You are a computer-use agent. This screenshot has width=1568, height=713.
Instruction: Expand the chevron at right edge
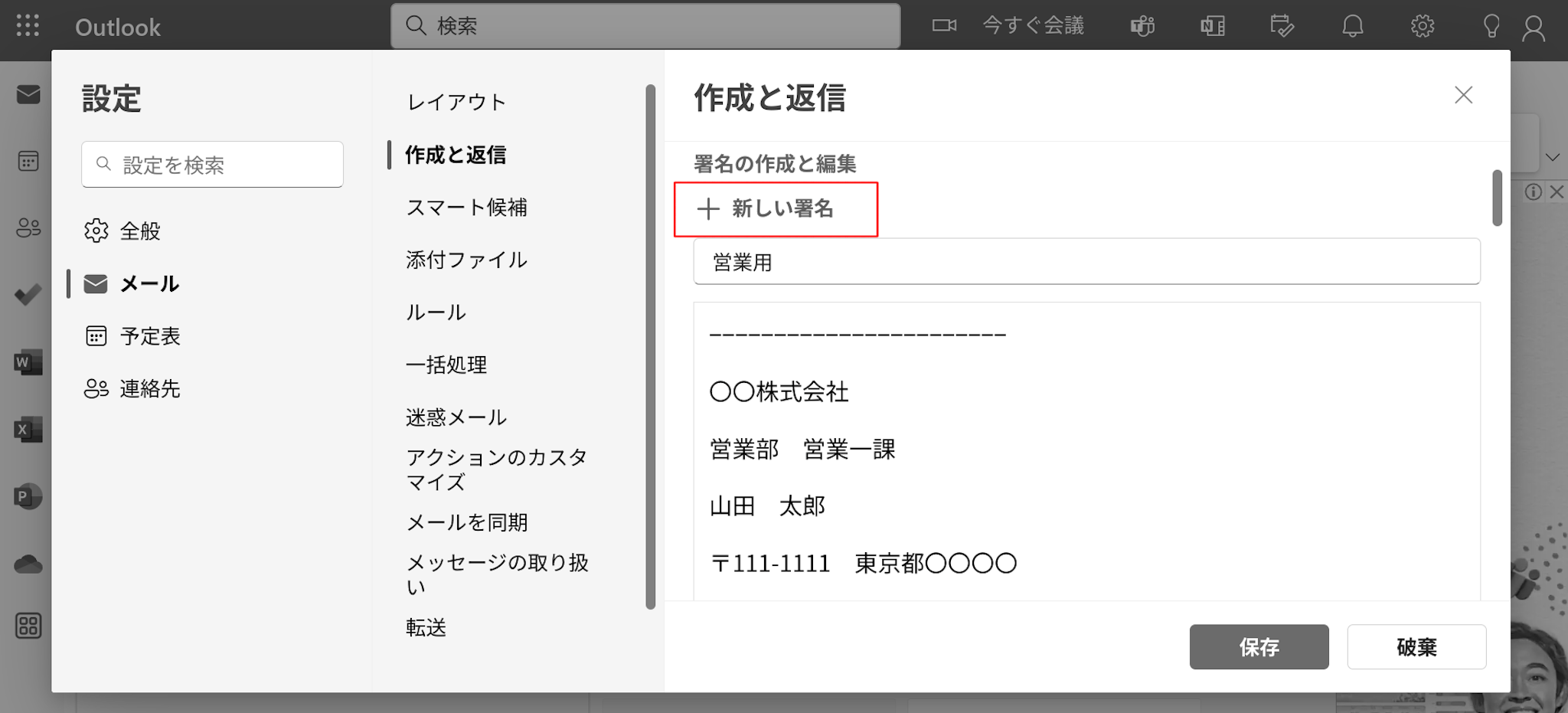[1552, 158]
